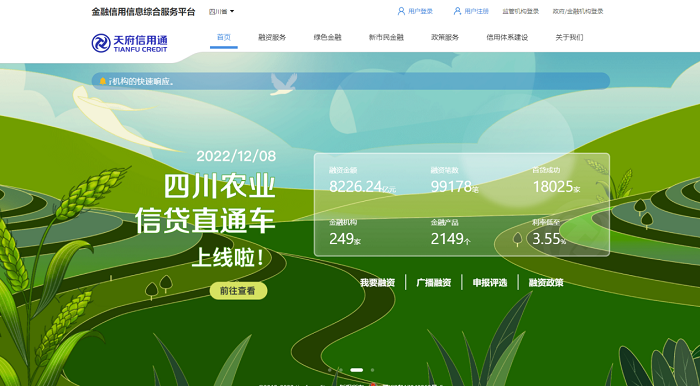Select the last carousel dot

(372, 370)
